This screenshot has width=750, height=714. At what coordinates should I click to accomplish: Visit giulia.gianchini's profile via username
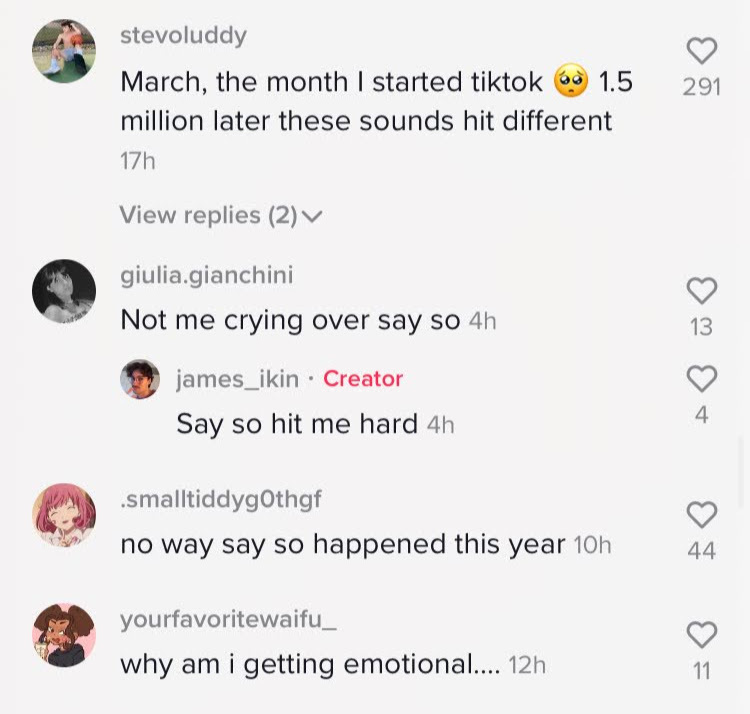[207, 275]
